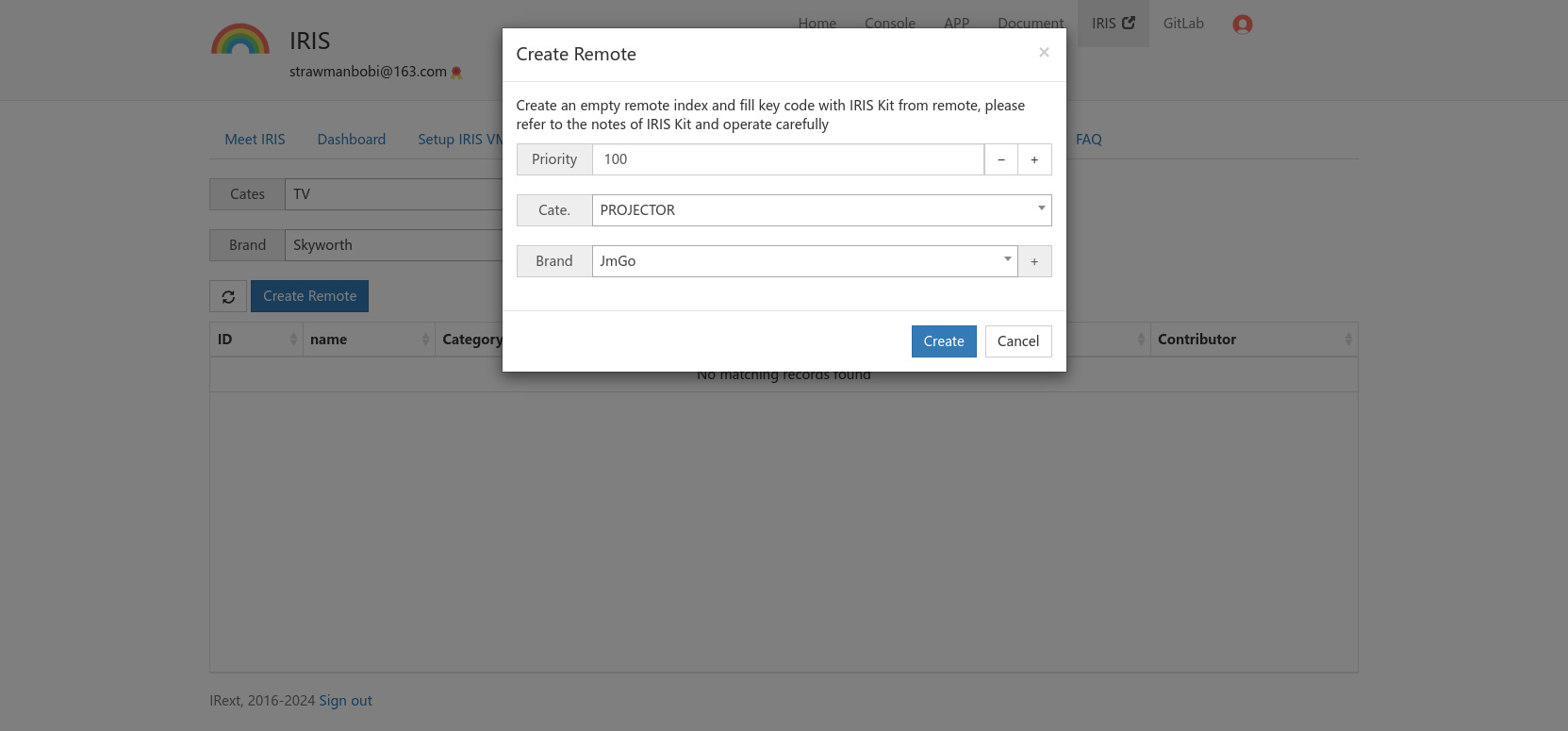The width and height of the screenshot is (1568, 731).
Task: Open the FAQ tab
Action: (x=1088, y=140)
